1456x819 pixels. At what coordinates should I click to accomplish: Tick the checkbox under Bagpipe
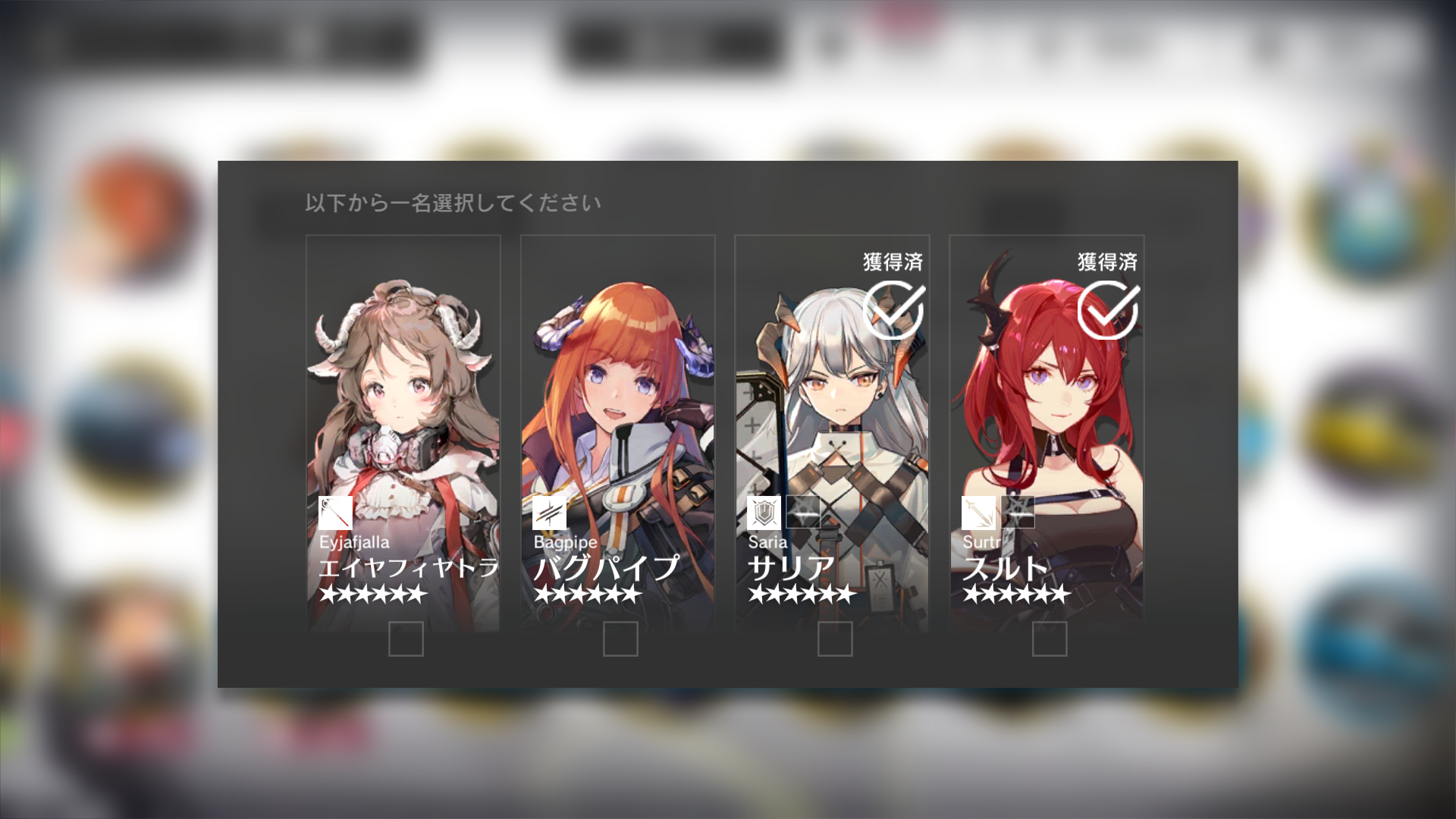[620, 639]
